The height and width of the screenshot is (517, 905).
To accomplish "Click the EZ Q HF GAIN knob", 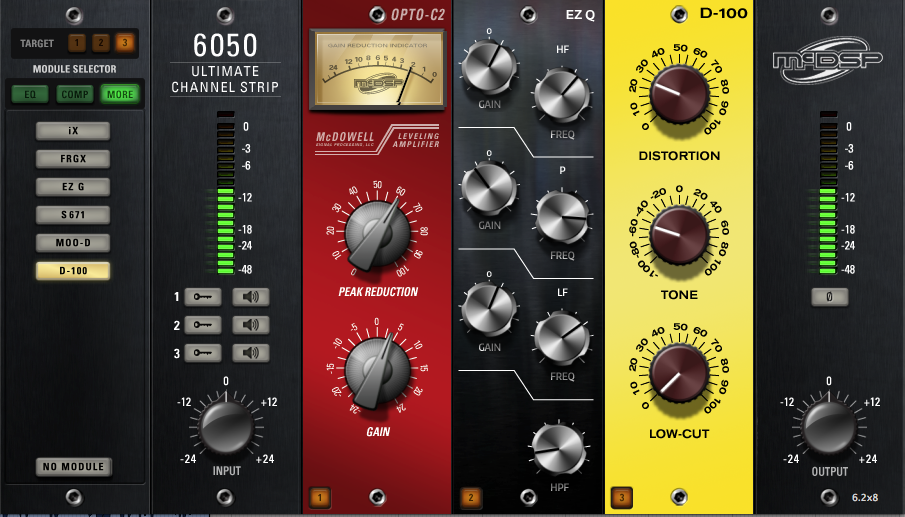I will click(489, 67).
